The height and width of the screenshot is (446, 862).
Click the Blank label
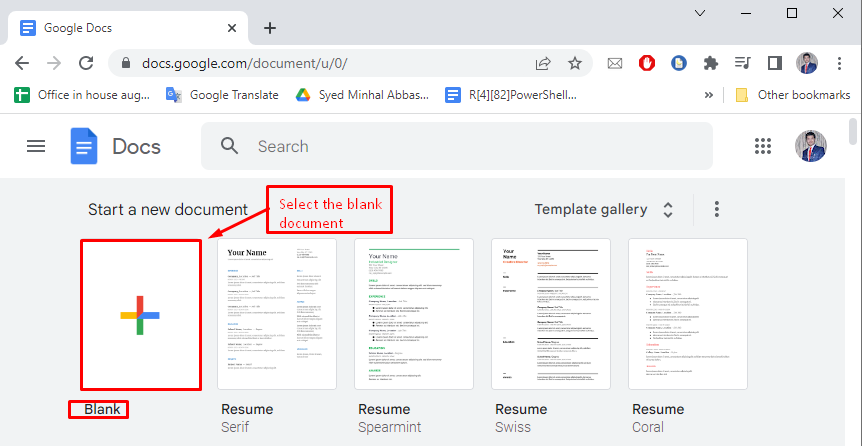pos(102,409)
